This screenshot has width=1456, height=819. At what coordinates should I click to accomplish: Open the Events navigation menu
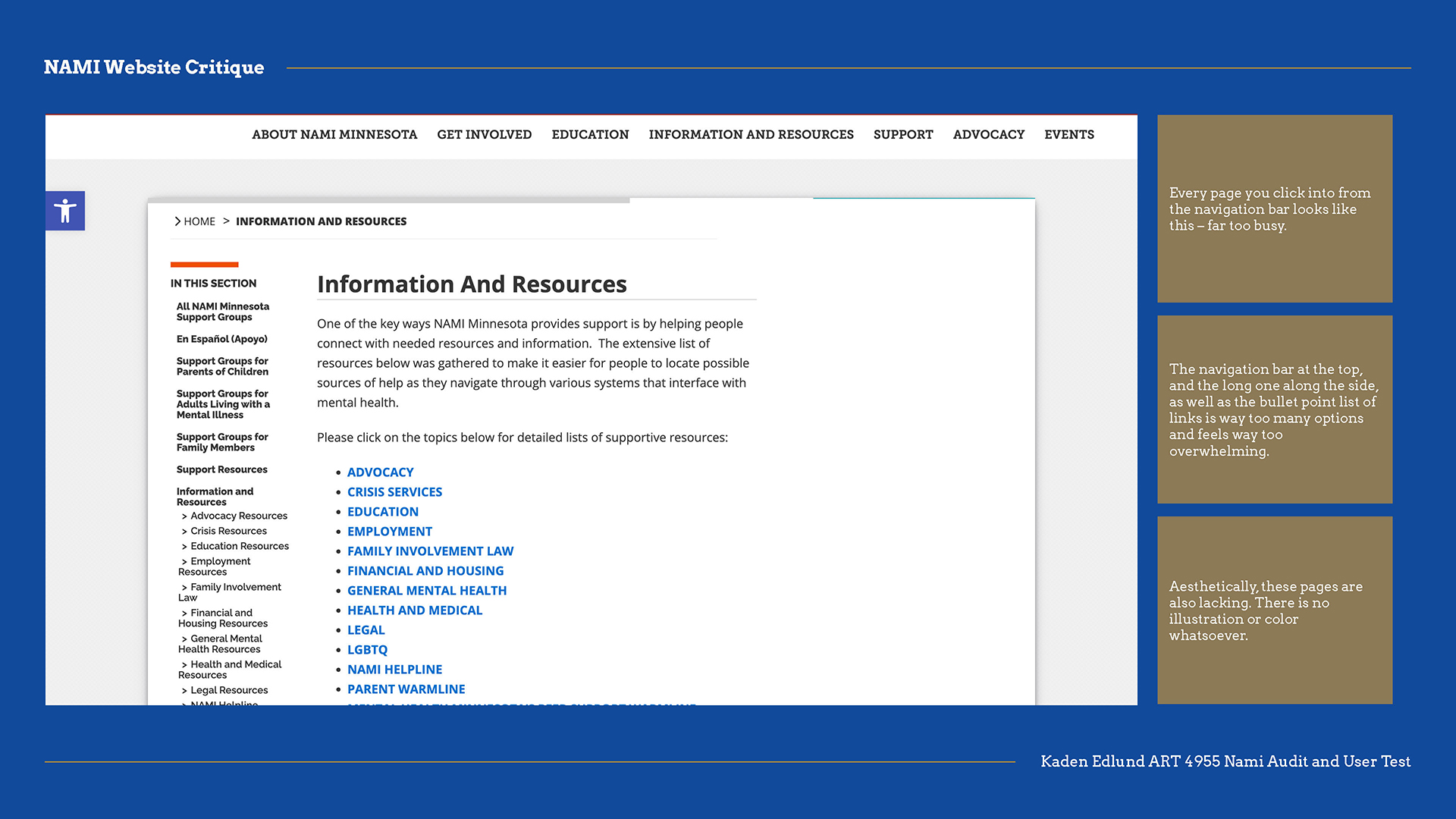[1069, 135]
